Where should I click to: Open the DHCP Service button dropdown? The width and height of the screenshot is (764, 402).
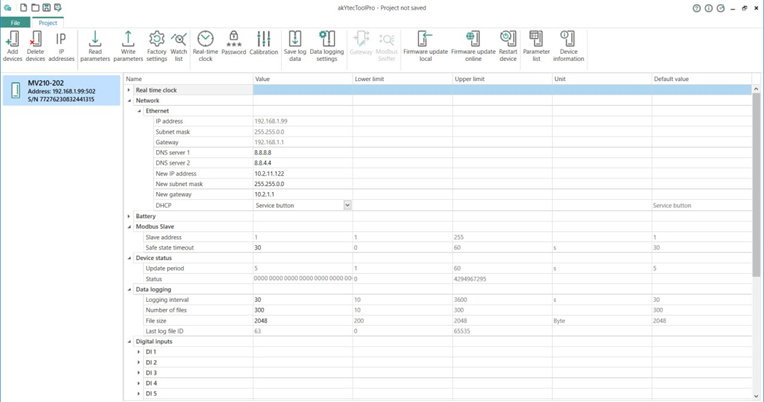(x=348, y=205)
